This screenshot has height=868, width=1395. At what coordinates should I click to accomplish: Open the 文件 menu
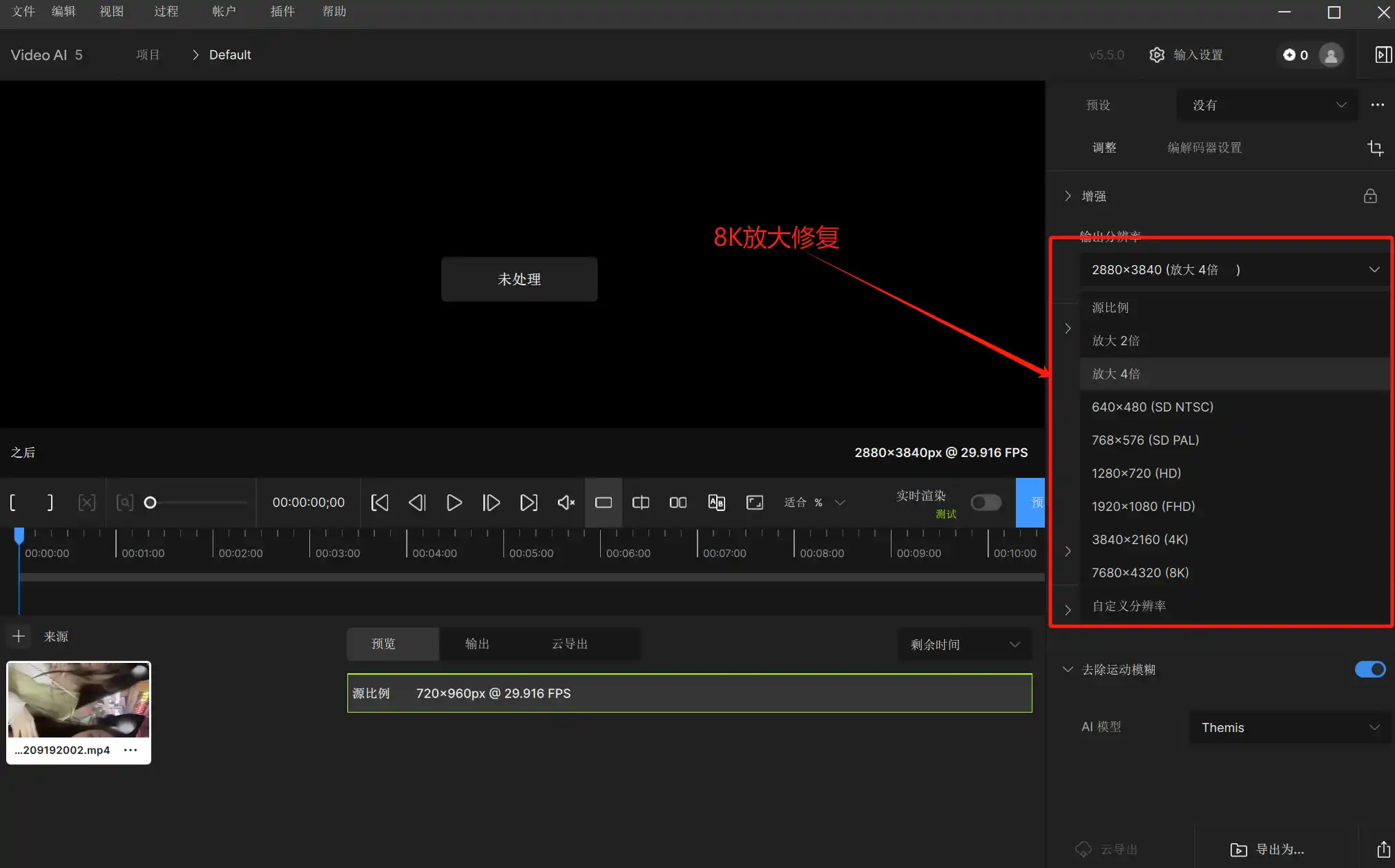(x=23, y=12)
